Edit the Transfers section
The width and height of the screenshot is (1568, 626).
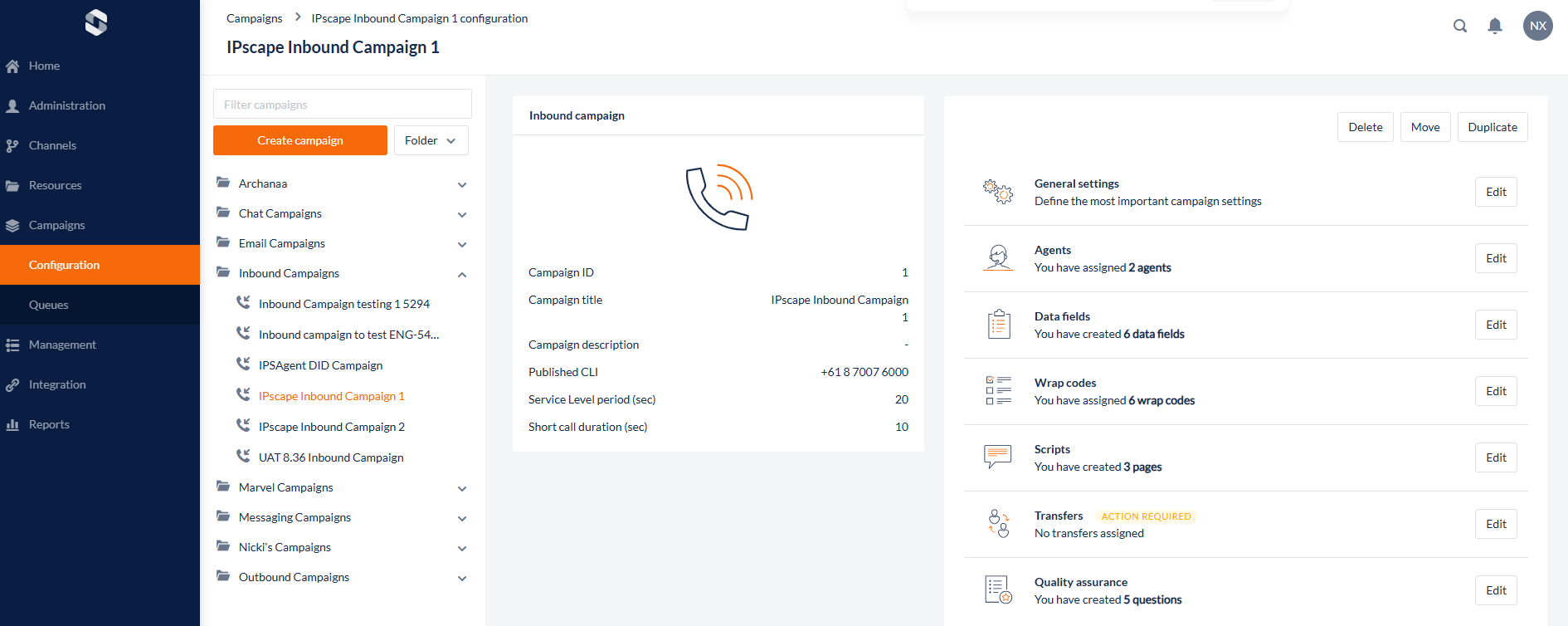coord(1496,524)
